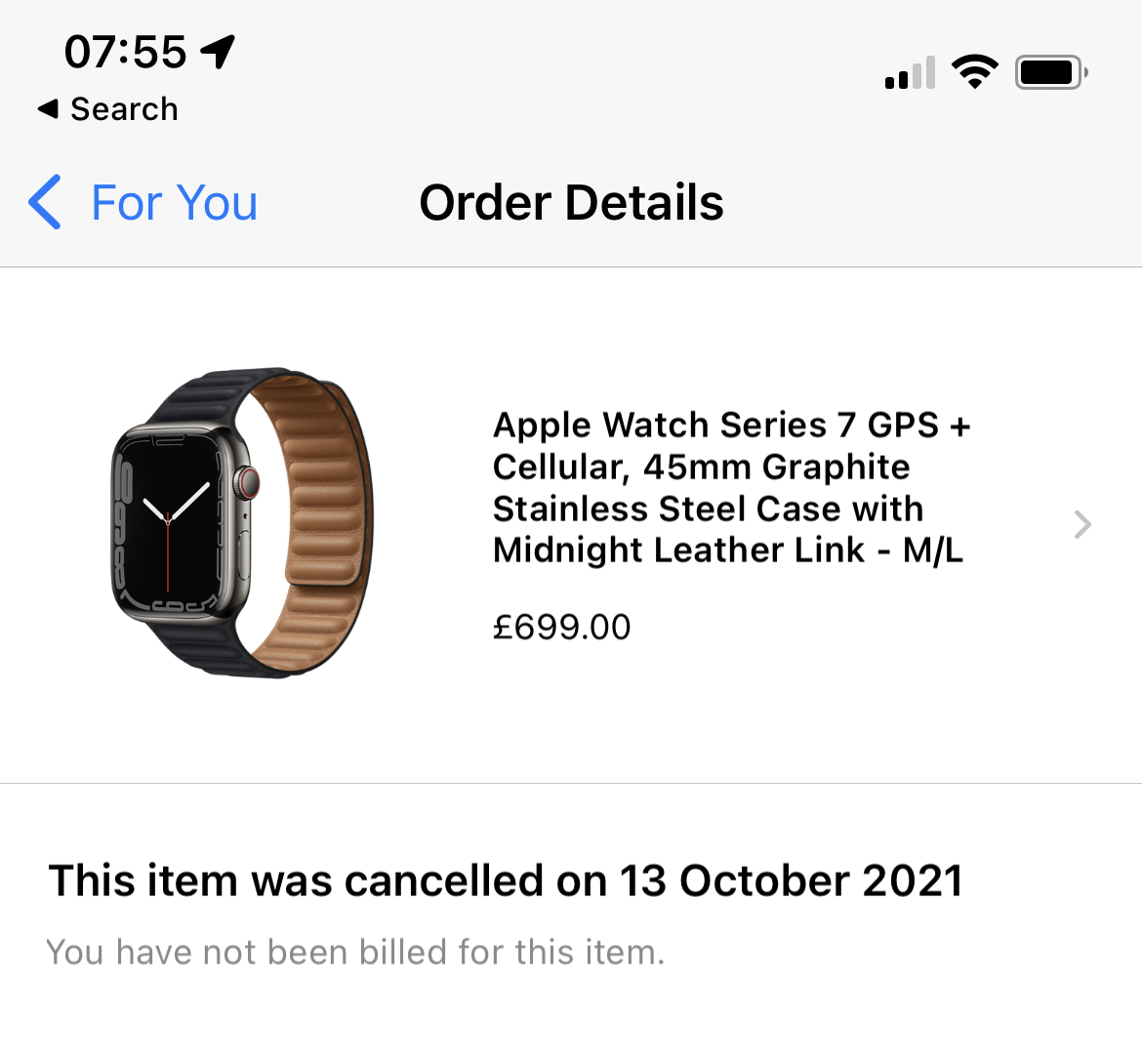Go back to the For You page
1142x1064 pixels.
(174, 203)
